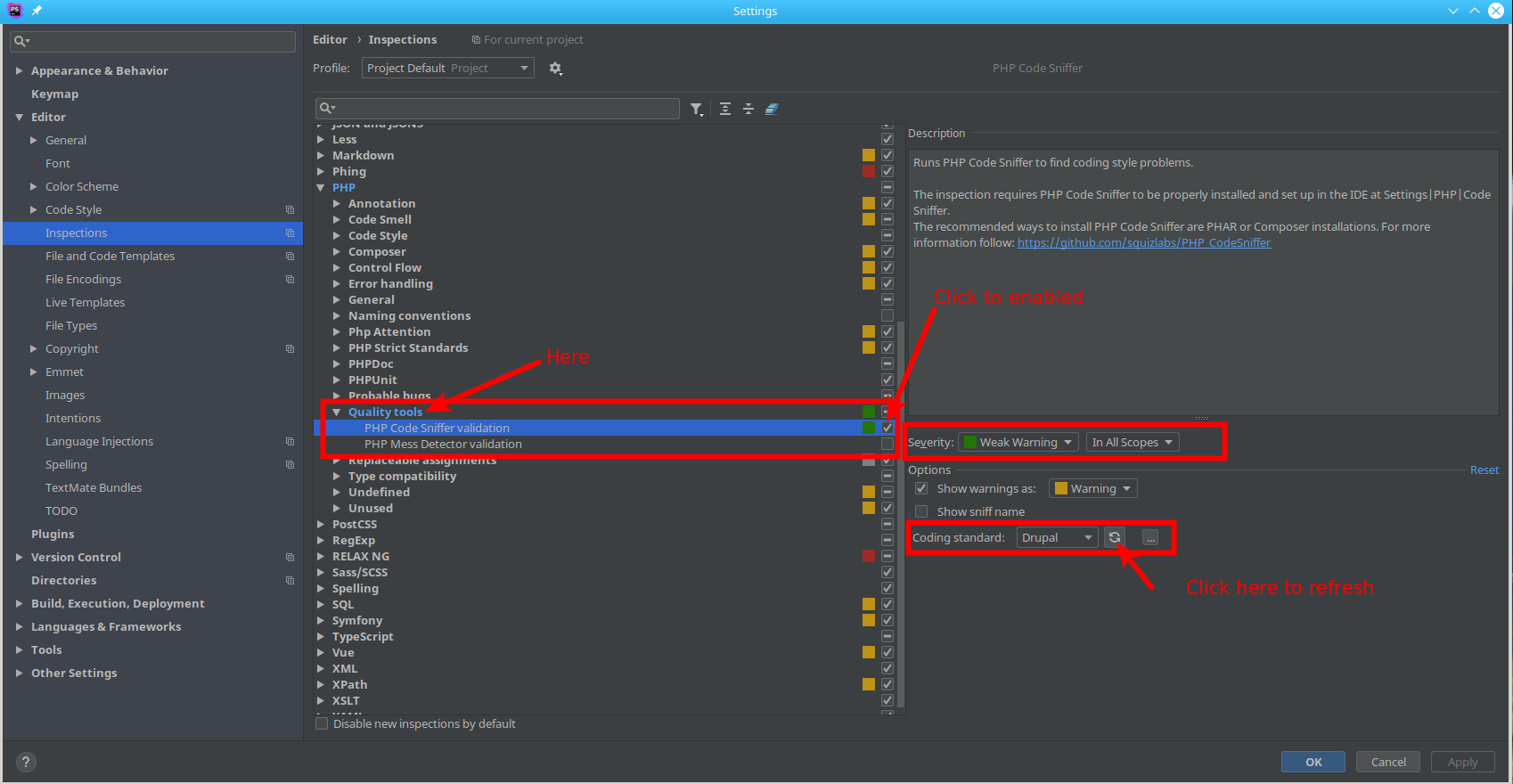
Task: Open the PHP_CodeSniffer GitHub link
Action: 1144,242
